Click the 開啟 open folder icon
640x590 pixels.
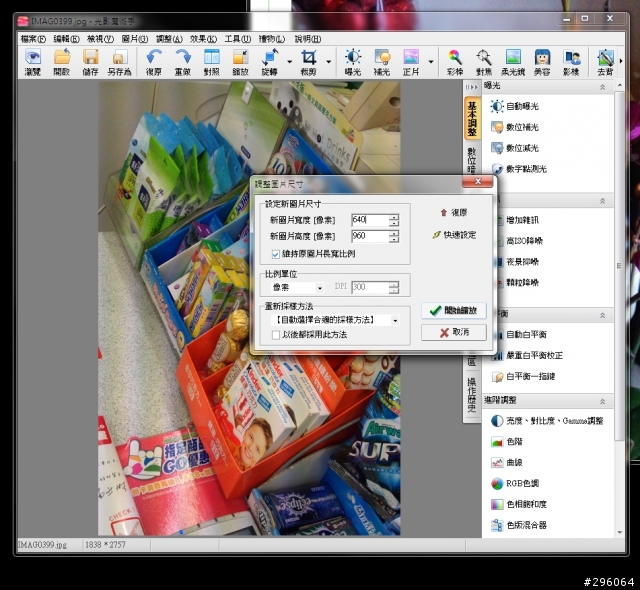tap(62, 62)
